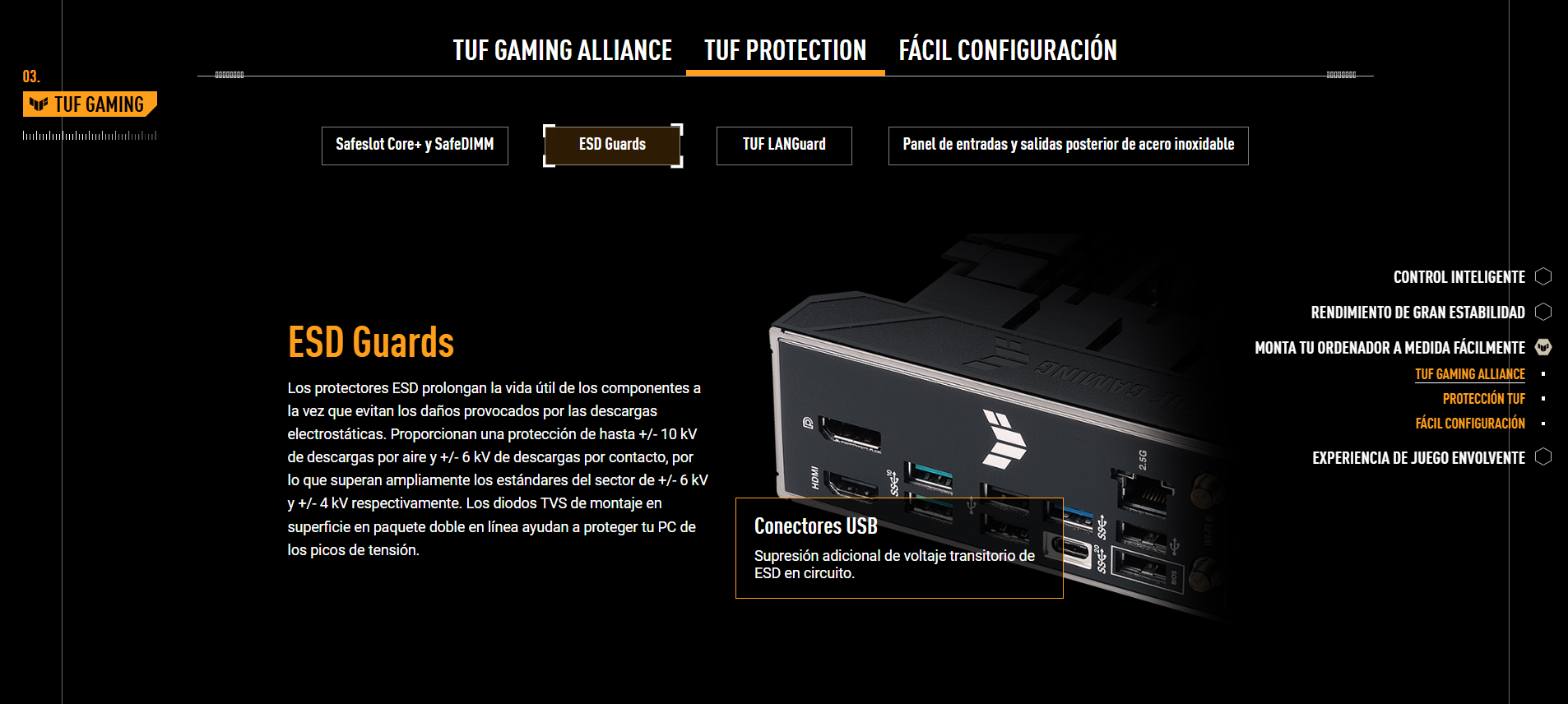Jump to Rendimiento de Gran Estabilidad section
The width and height of the screenshot is (1568, 704).
[1418, 313]
